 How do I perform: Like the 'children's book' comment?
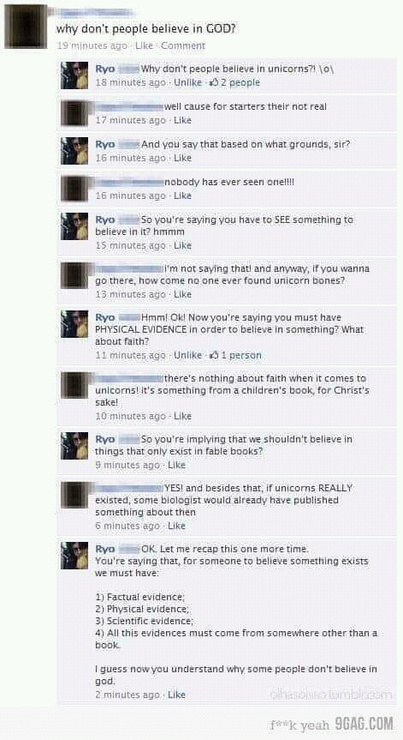tap(183, 416)
